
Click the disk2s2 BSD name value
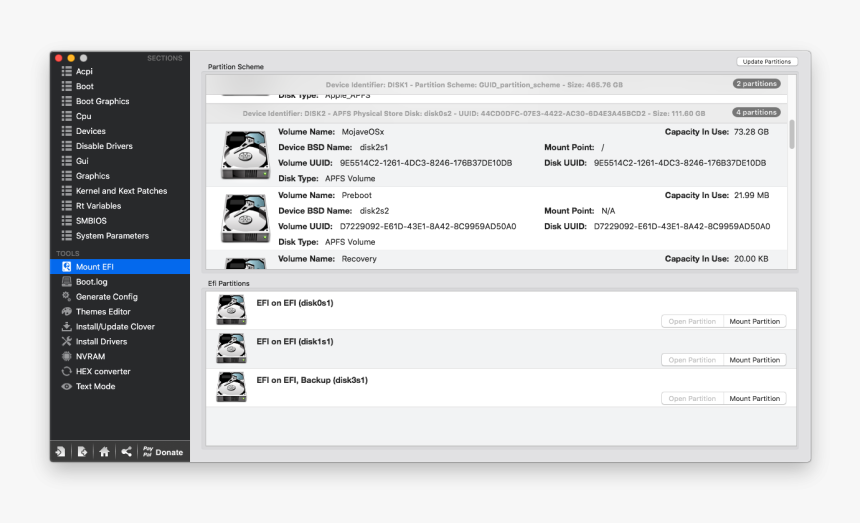click(374, 211)
